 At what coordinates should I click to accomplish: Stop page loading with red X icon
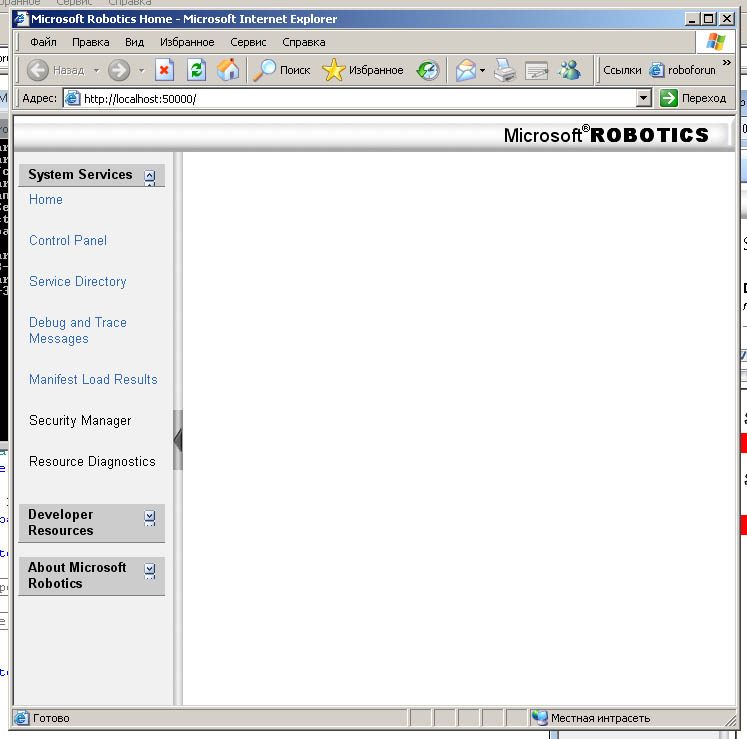[x=164, y=71]
